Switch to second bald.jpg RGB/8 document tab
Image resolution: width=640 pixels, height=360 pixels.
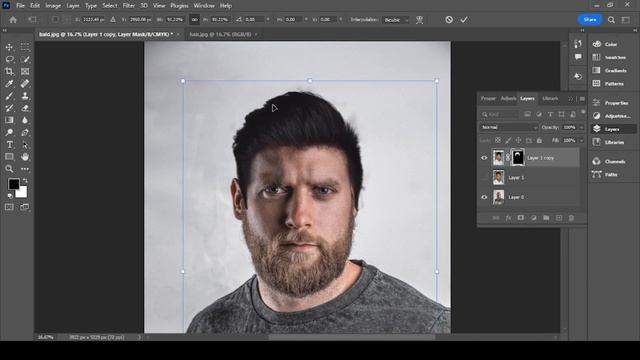coord(220,34)
